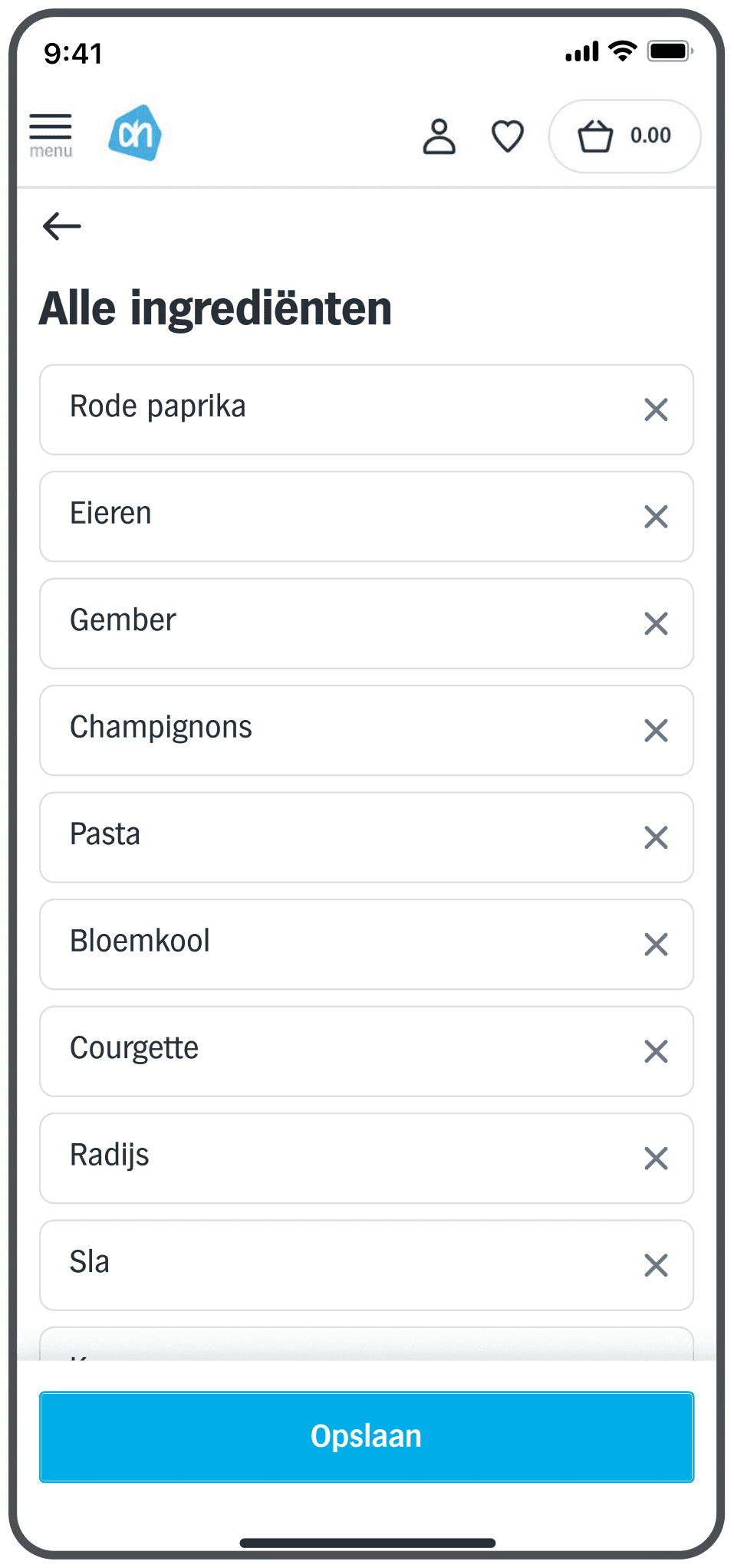The height and width of the screenshot is (1568, 734).
Task: Remove Eieren with its X icon
Action: pos(656,517)
